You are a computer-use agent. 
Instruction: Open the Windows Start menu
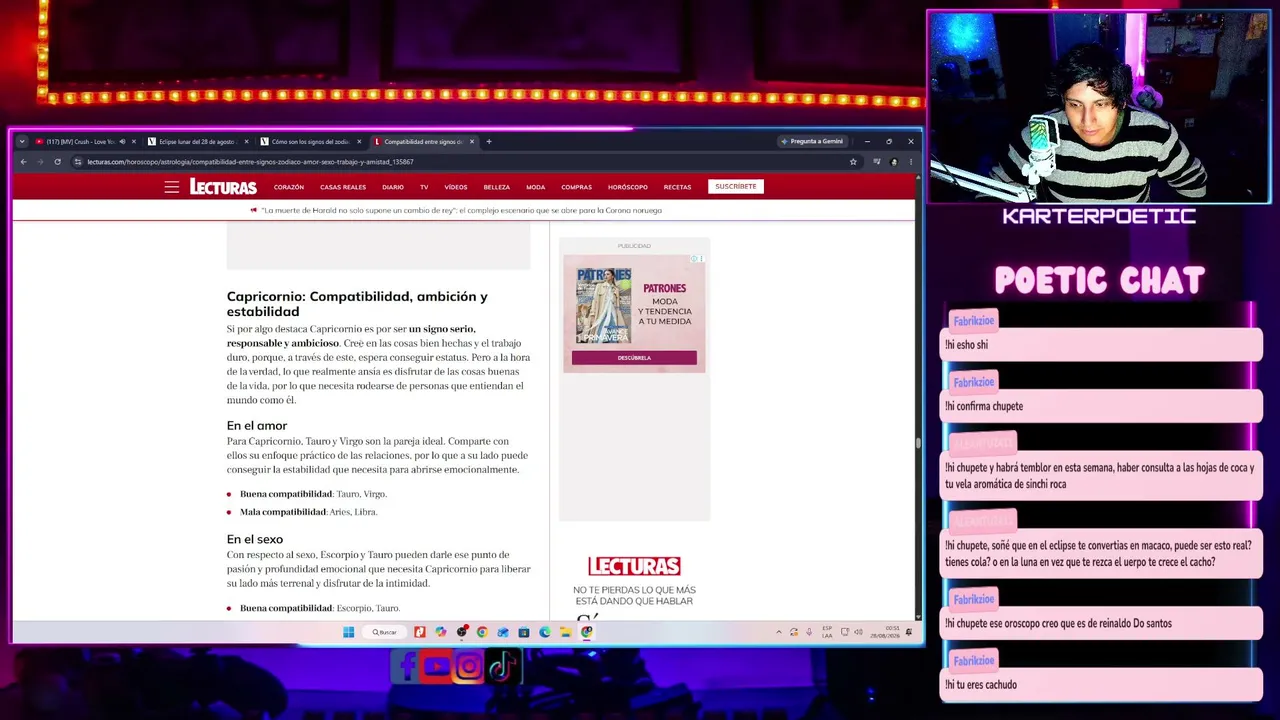(348, 632)
